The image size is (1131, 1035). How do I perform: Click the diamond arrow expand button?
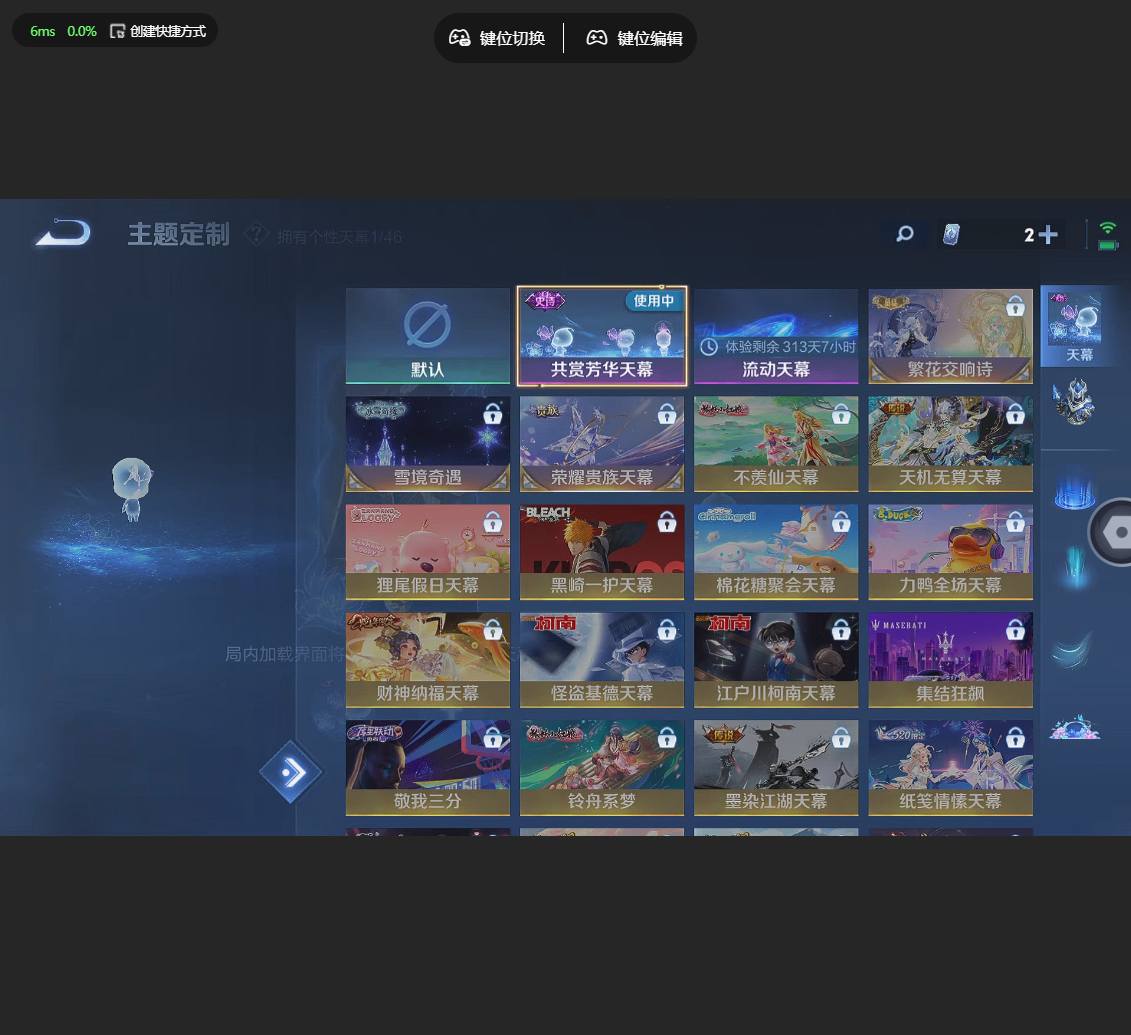(291, 772)
